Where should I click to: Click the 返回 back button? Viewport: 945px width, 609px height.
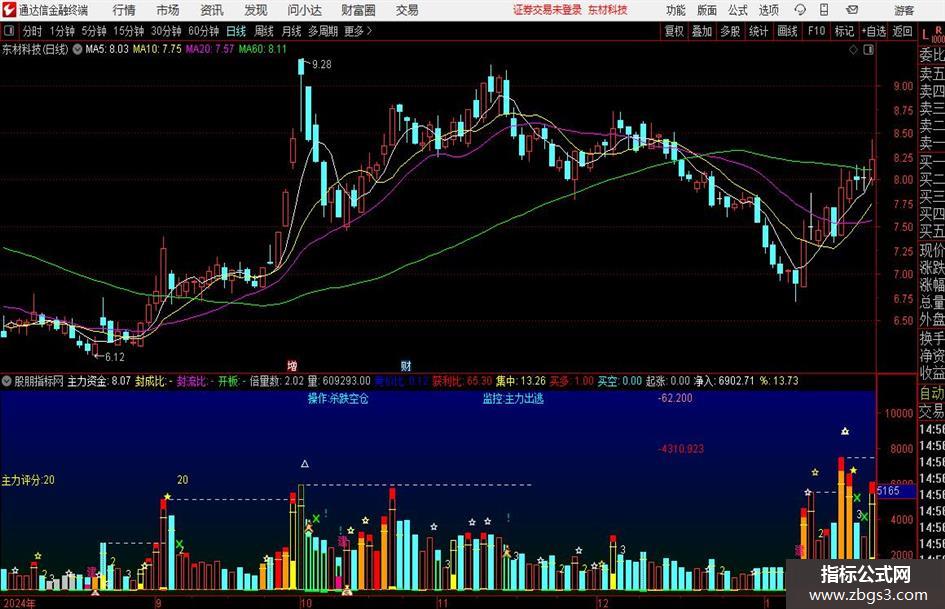902,31
